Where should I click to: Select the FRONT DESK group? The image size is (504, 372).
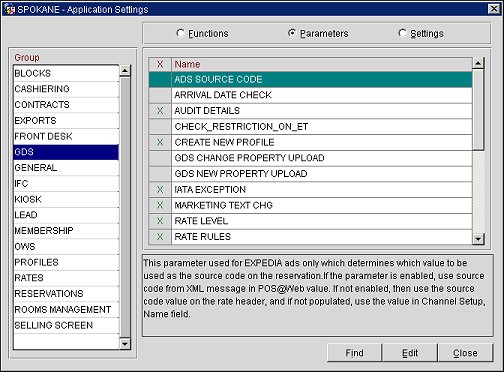tap(66, 136)
